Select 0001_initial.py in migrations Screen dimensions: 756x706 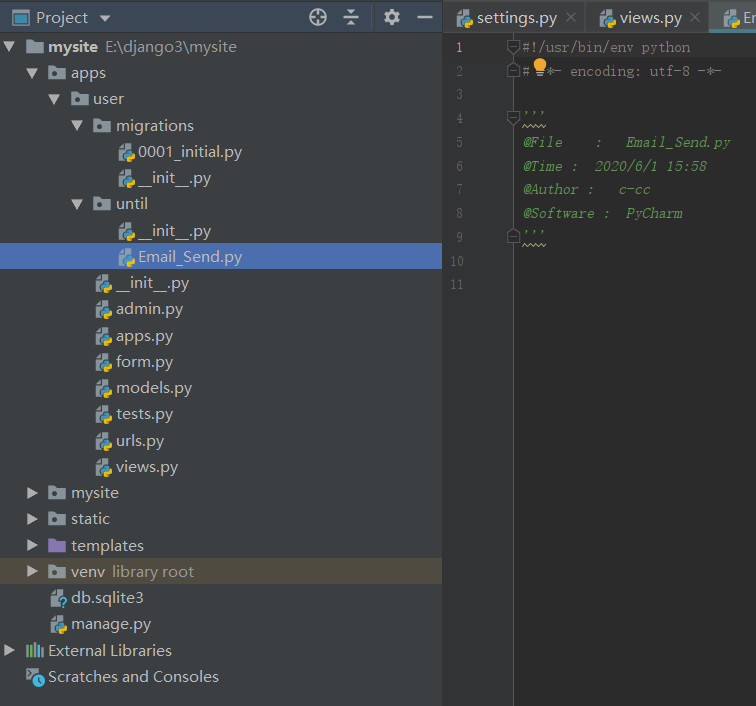click(x=190, y=152)
